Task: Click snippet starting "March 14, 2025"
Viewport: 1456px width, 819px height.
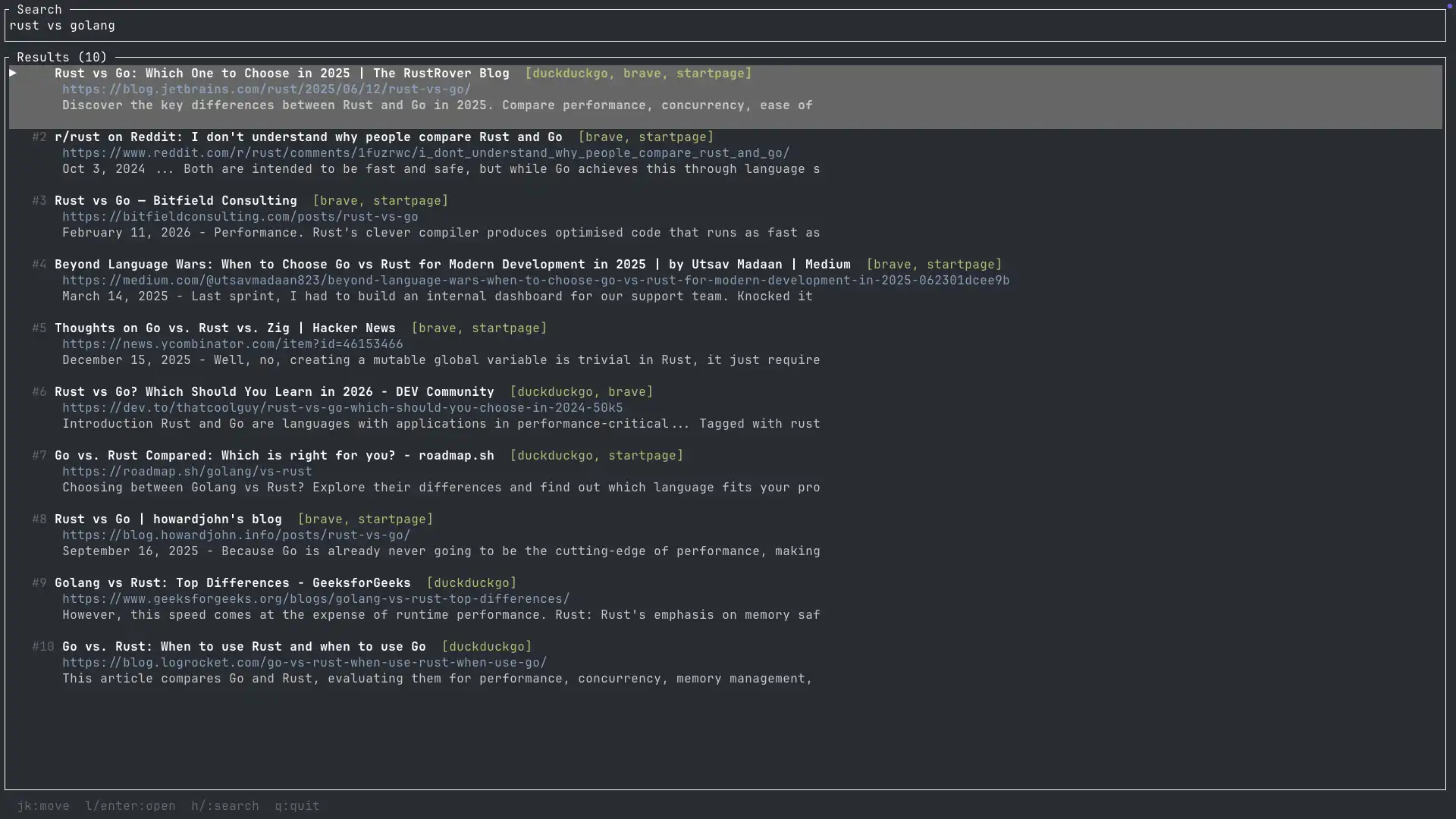Action: (438, 297)
